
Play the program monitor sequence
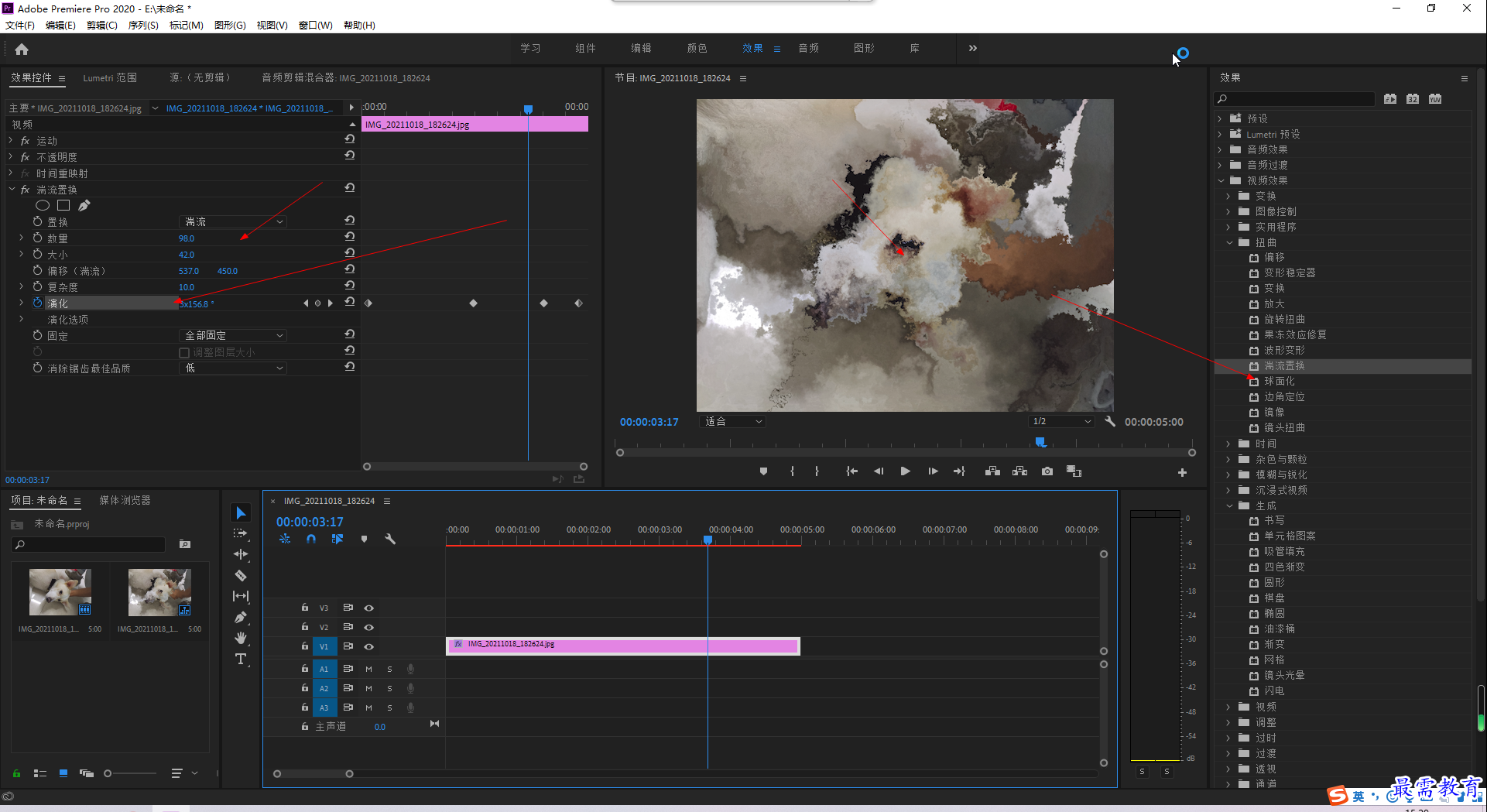pos(905,471)
